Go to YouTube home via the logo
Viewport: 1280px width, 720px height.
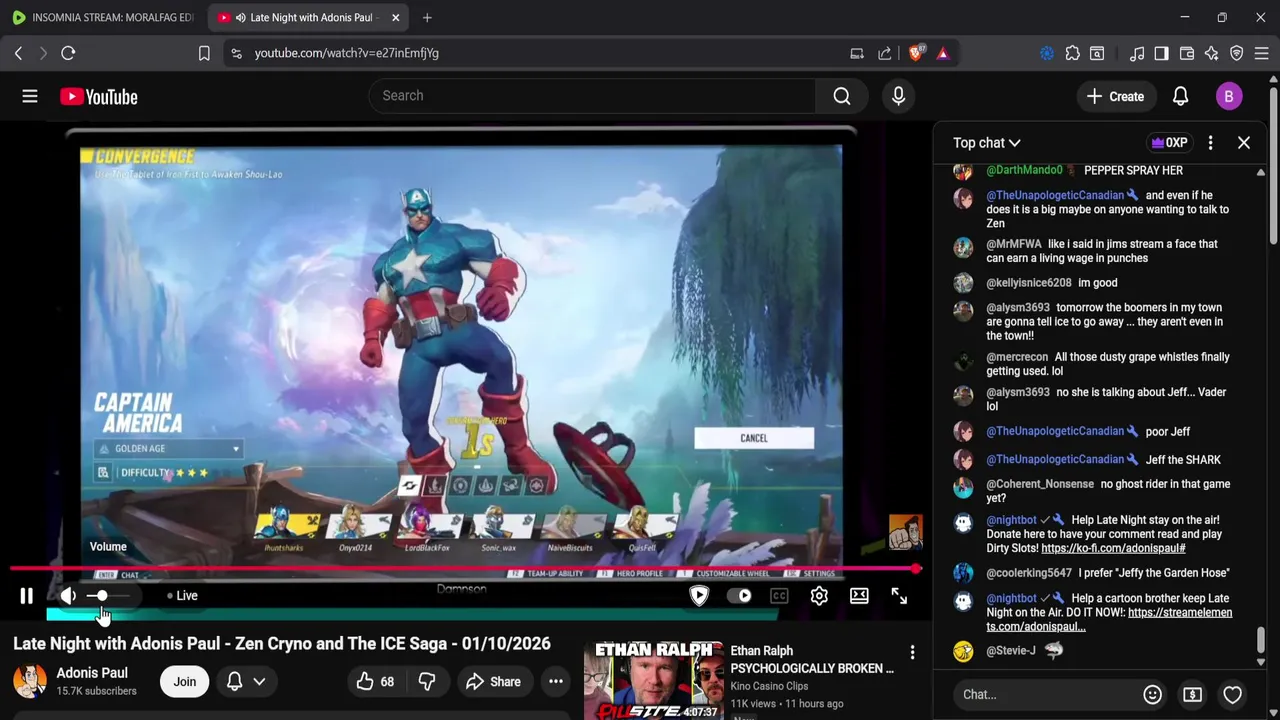point(98,96)
